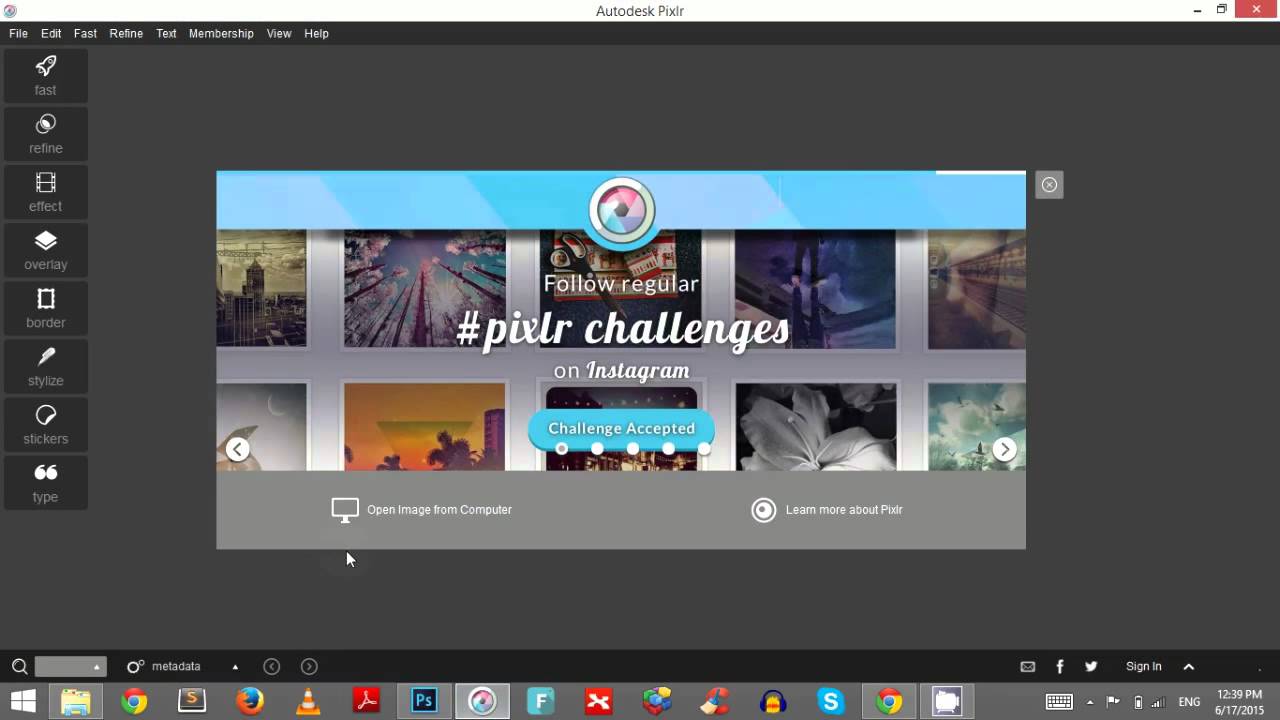Viewport: 1280px width, 720px height.
Task: Open the Fast menu
Action: pos(85,33)
